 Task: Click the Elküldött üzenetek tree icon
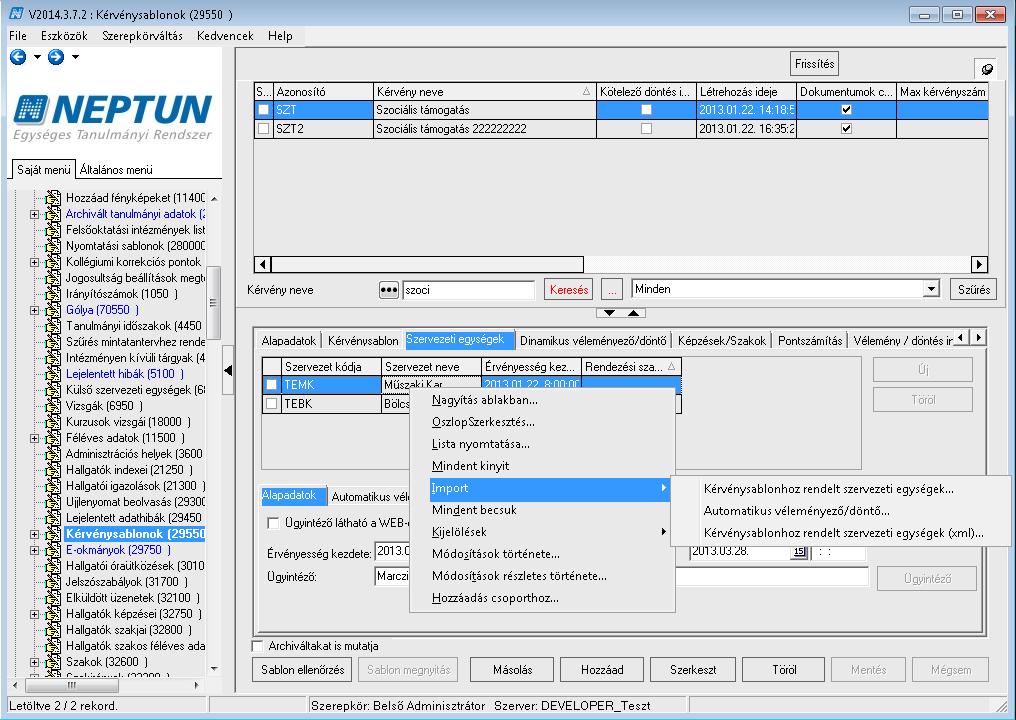(53, 598)
